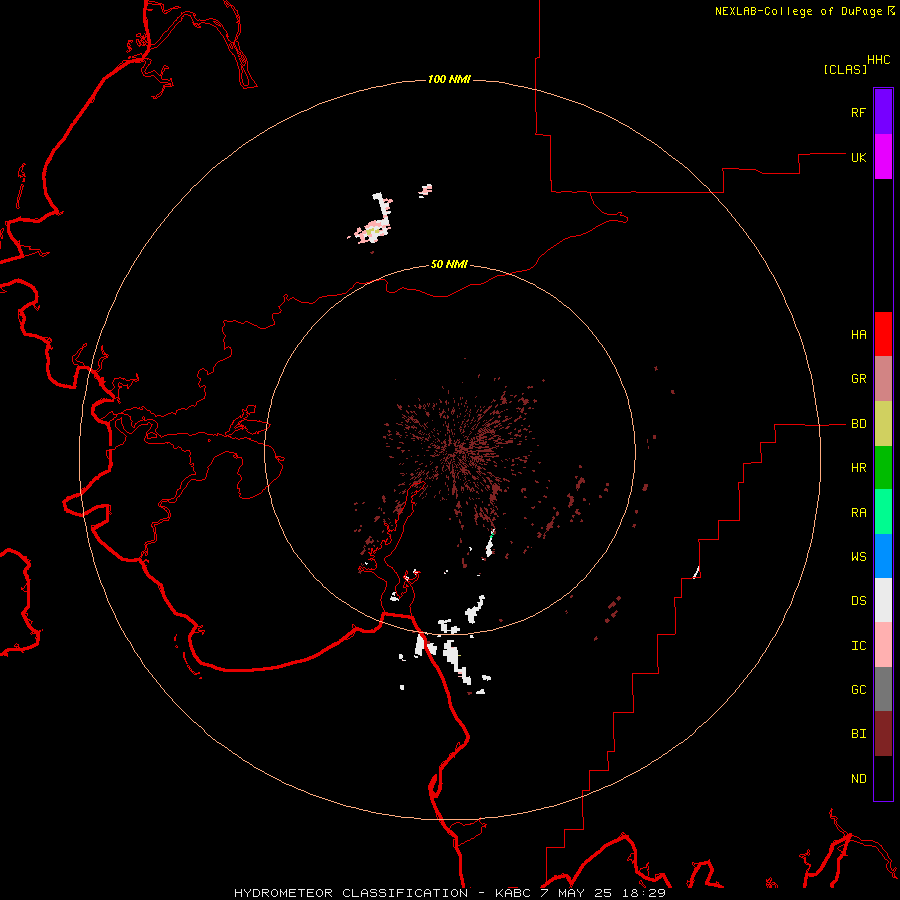
Task: Select the BD yellow legend swatch
Action: point(883,423)
